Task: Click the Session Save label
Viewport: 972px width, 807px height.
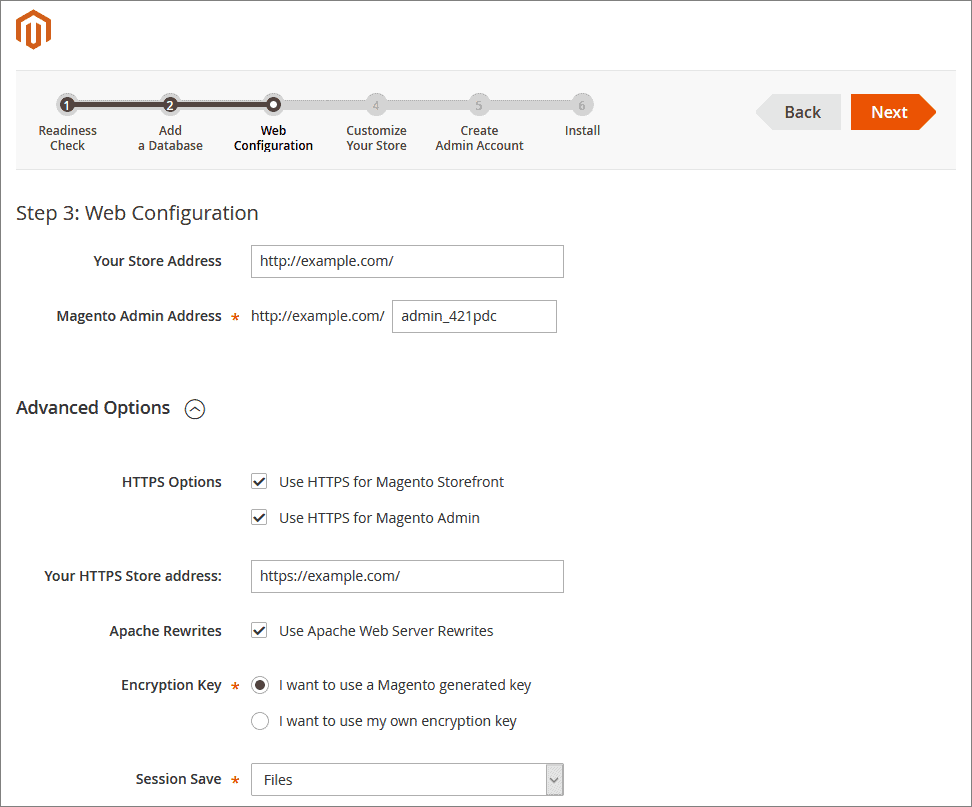Action: [179, 779]
